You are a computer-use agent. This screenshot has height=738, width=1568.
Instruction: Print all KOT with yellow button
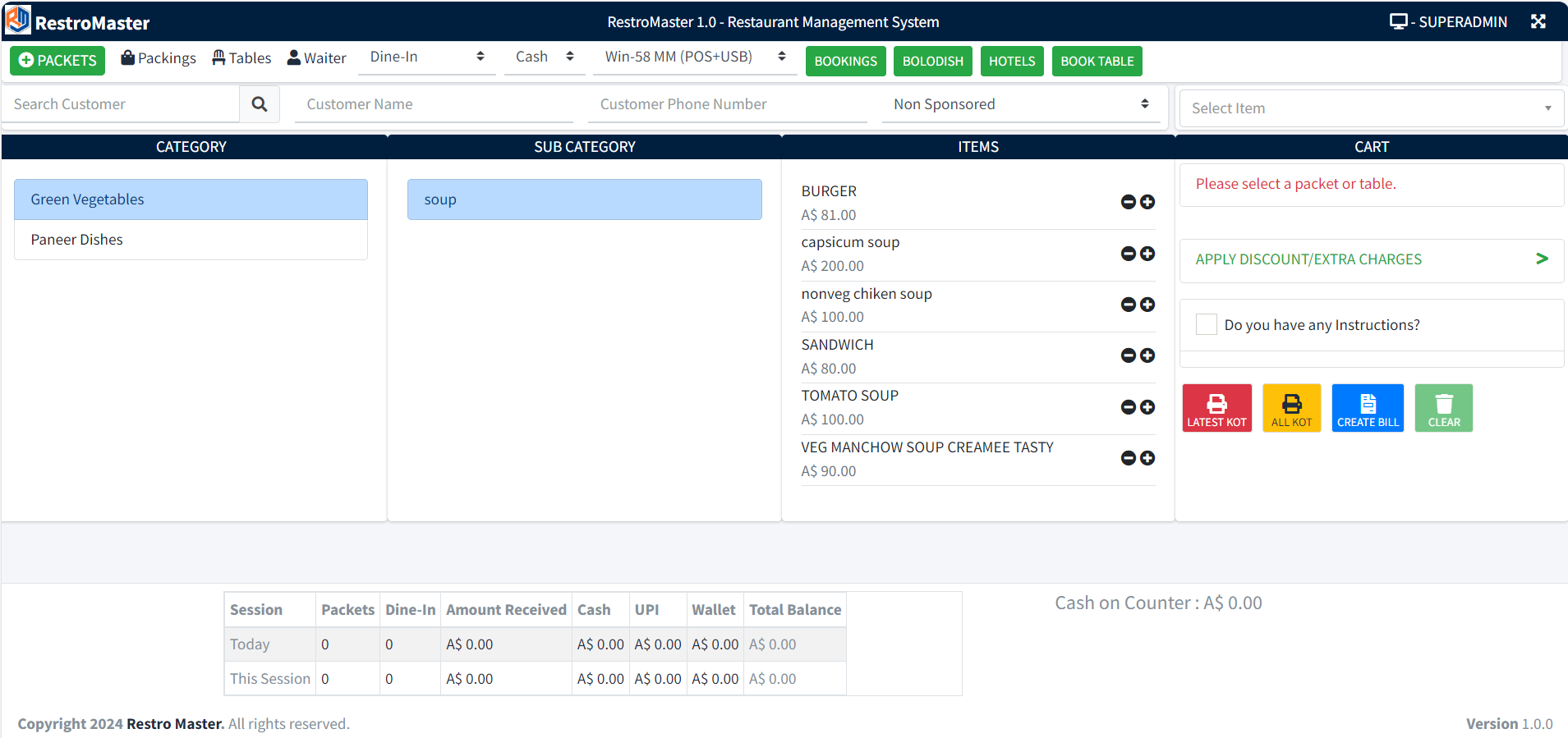point(1291,408)
